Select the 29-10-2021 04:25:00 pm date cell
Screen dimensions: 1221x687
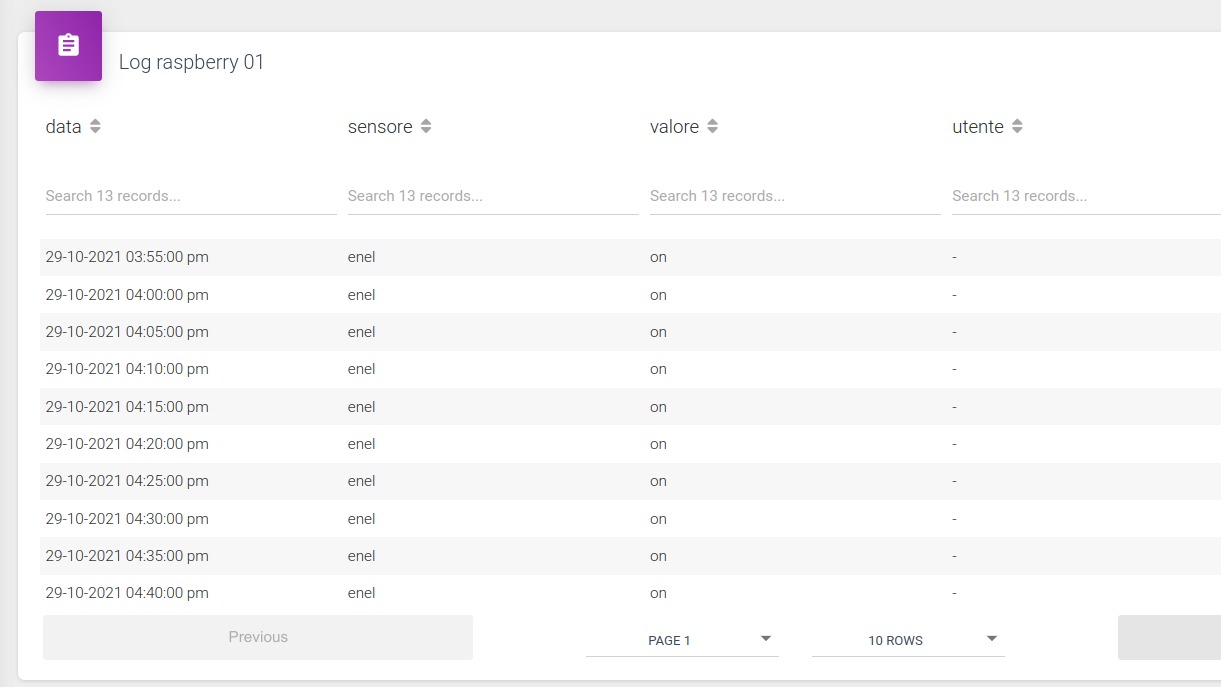pyautogui.click(x=127, y=481)
